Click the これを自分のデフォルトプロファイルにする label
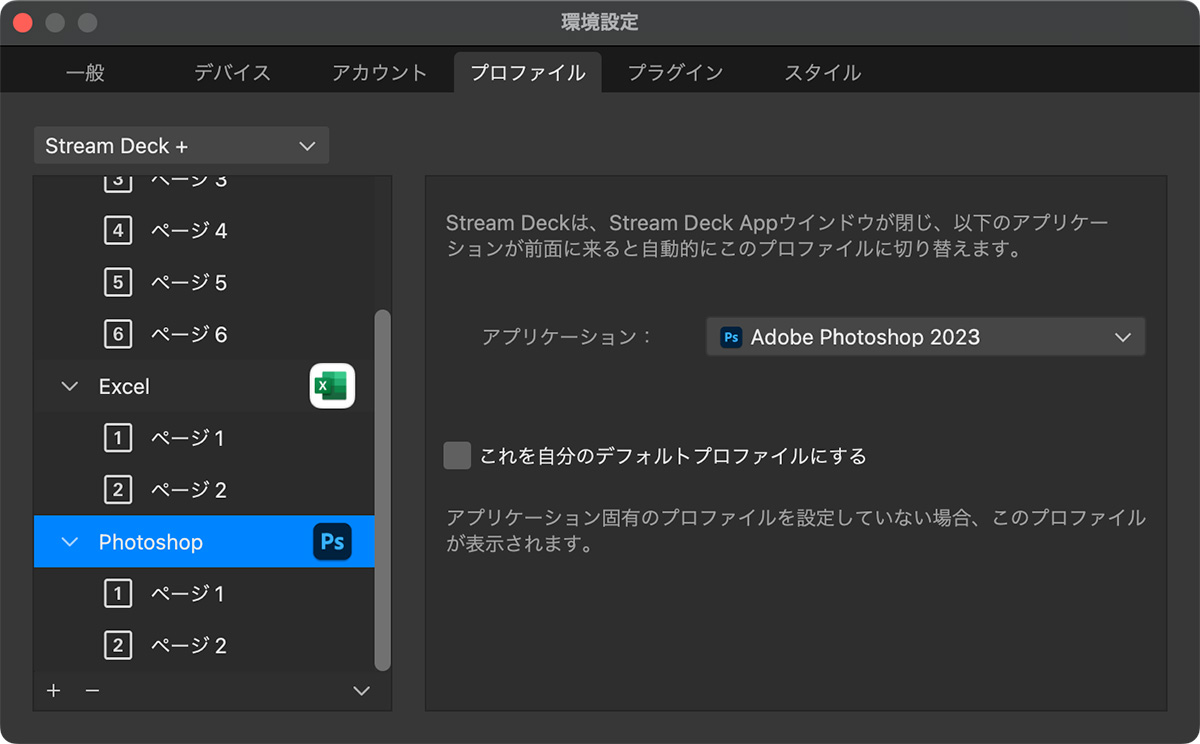The image size is (1200, 744). [673, 456]
